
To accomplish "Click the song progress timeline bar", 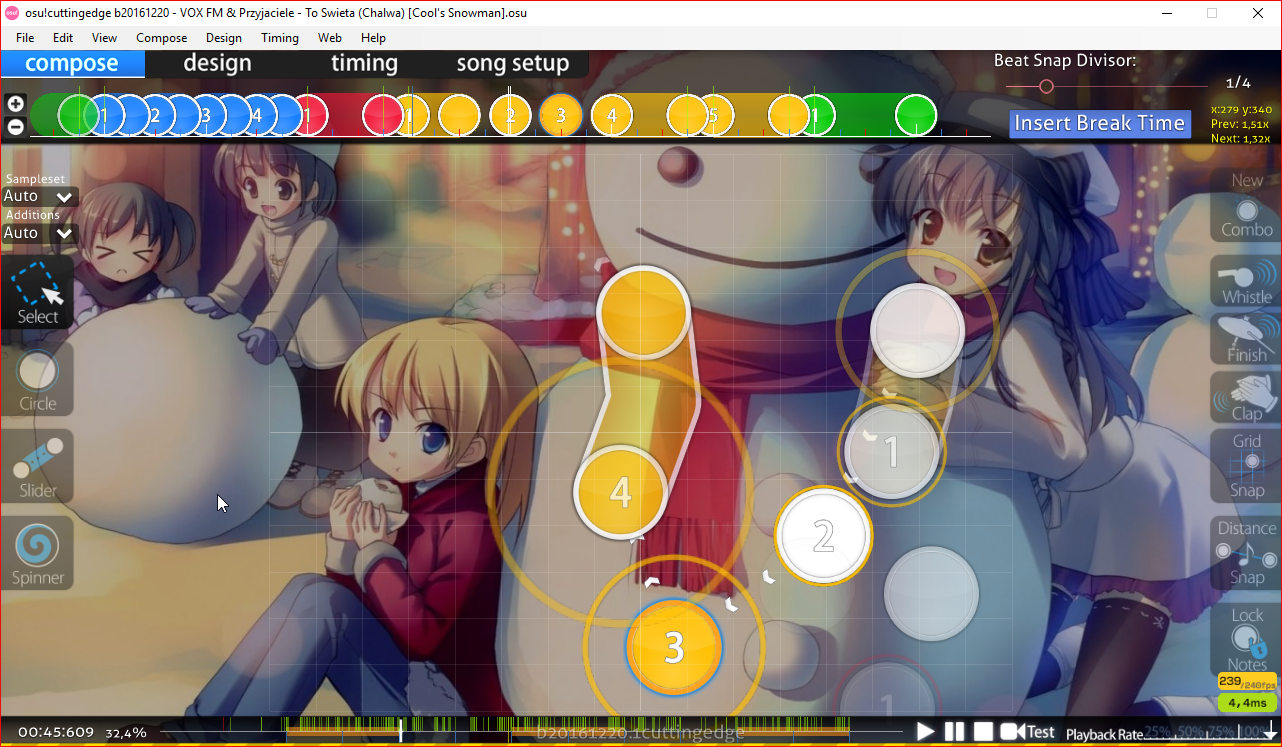I will [533, 731].
